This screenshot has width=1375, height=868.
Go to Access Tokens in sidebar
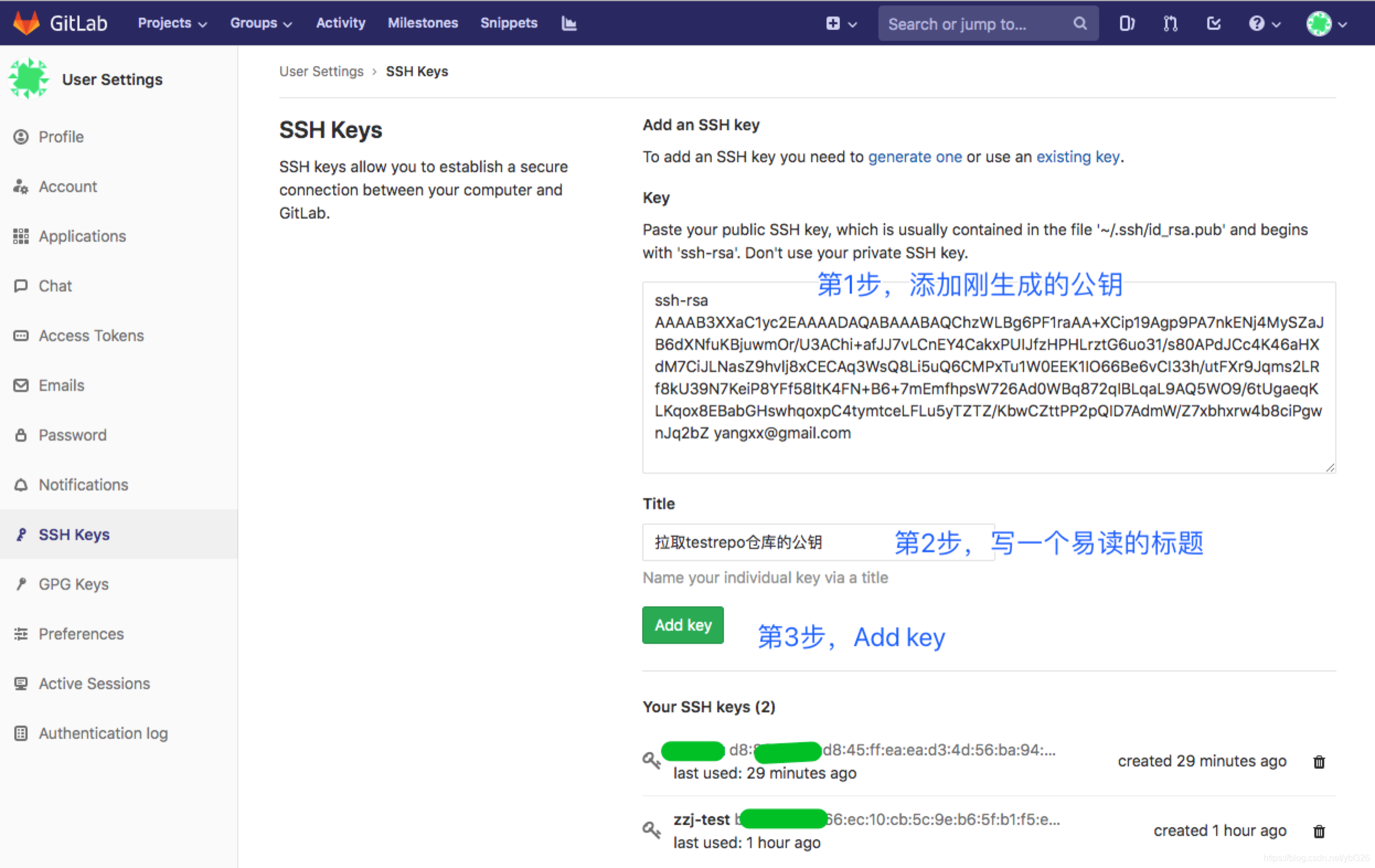pyautogui.click(x=91, y=336)
